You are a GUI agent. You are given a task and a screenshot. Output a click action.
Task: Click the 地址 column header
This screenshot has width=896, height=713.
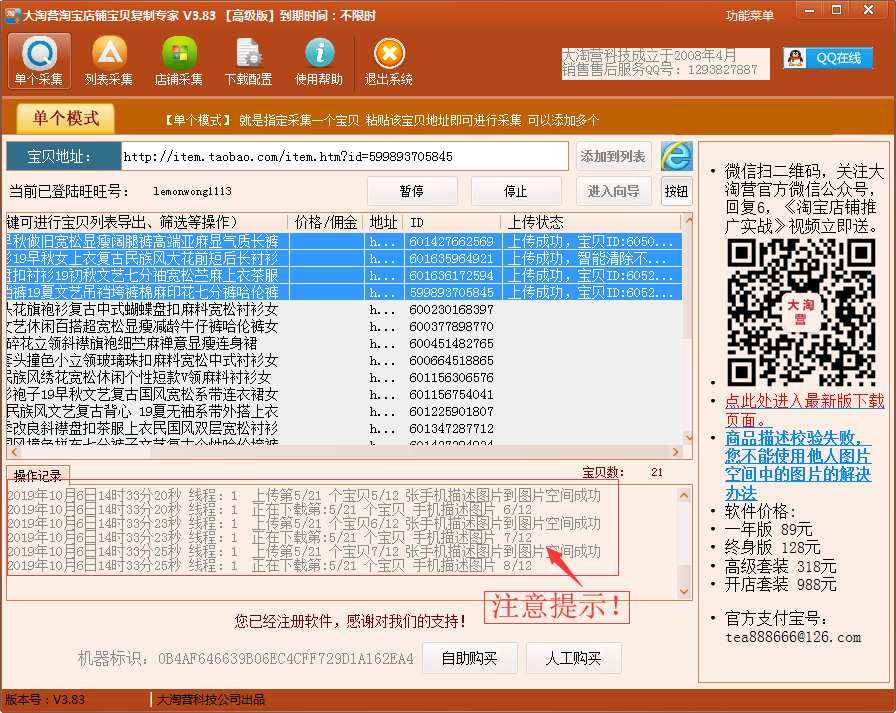383,222
